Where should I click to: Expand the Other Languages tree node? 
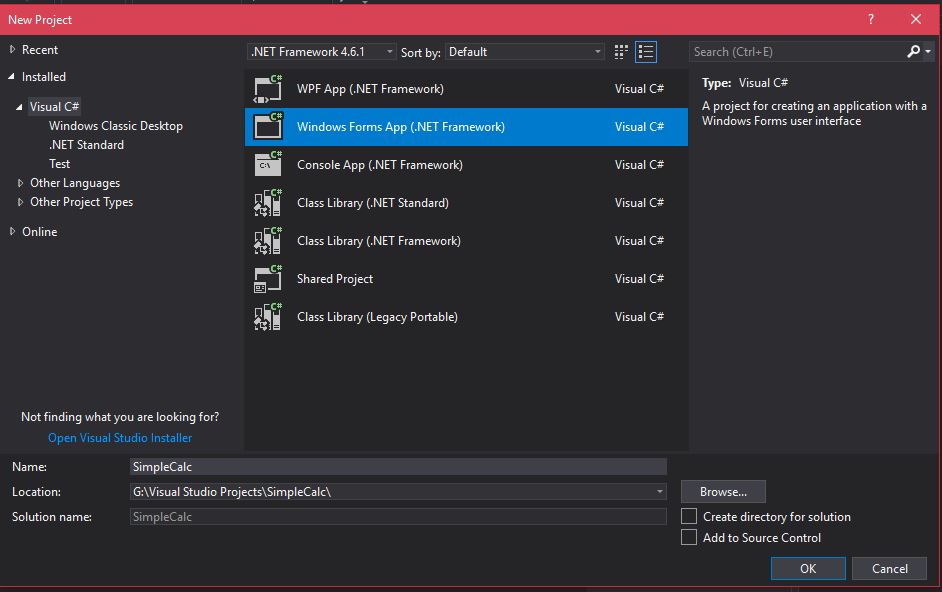tap(21, 183)
